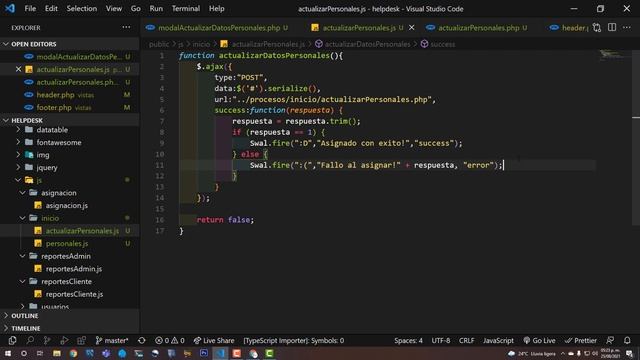Open the File menu
The image size is (640, 360).
pos(30,8)
